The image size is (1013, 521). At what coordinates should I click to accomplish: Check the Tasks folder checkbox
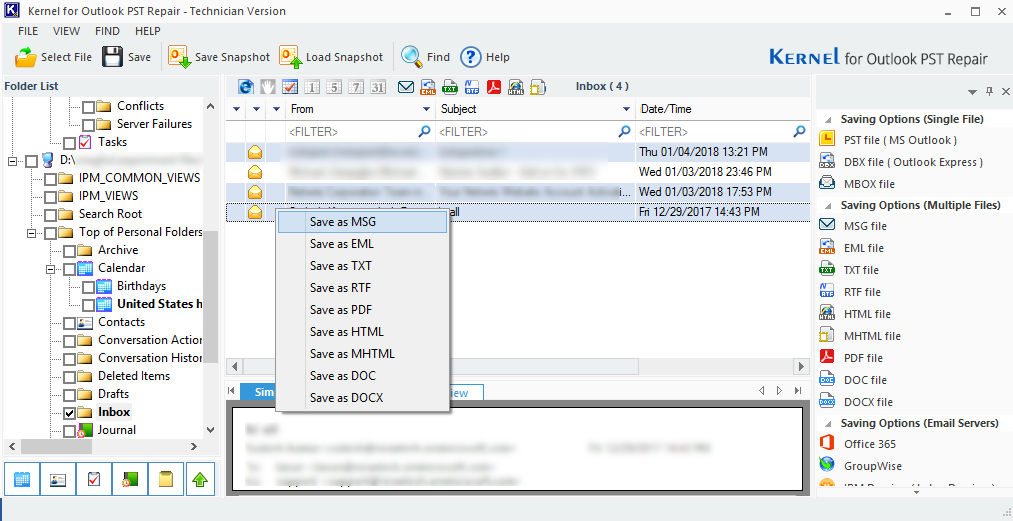pyautogui.click(x=70, y=142)
